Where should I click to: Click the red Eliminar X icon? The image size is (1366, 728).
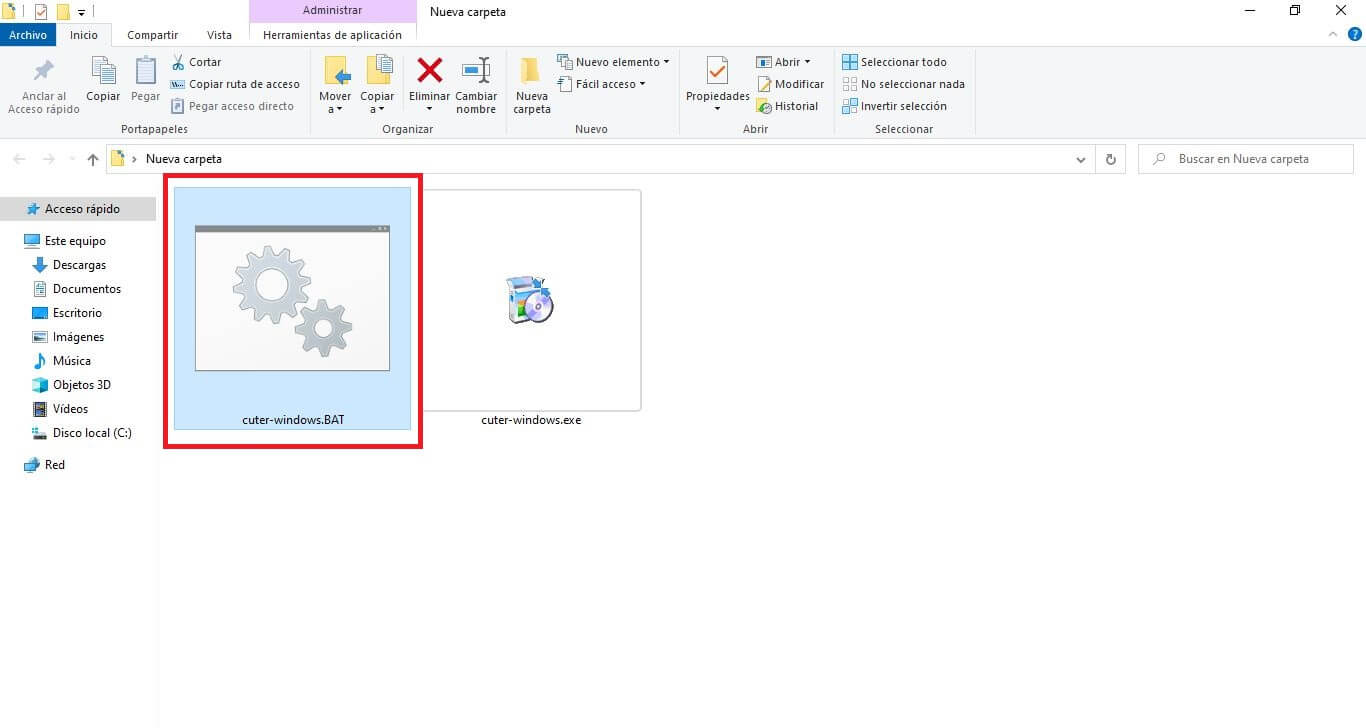430,70
